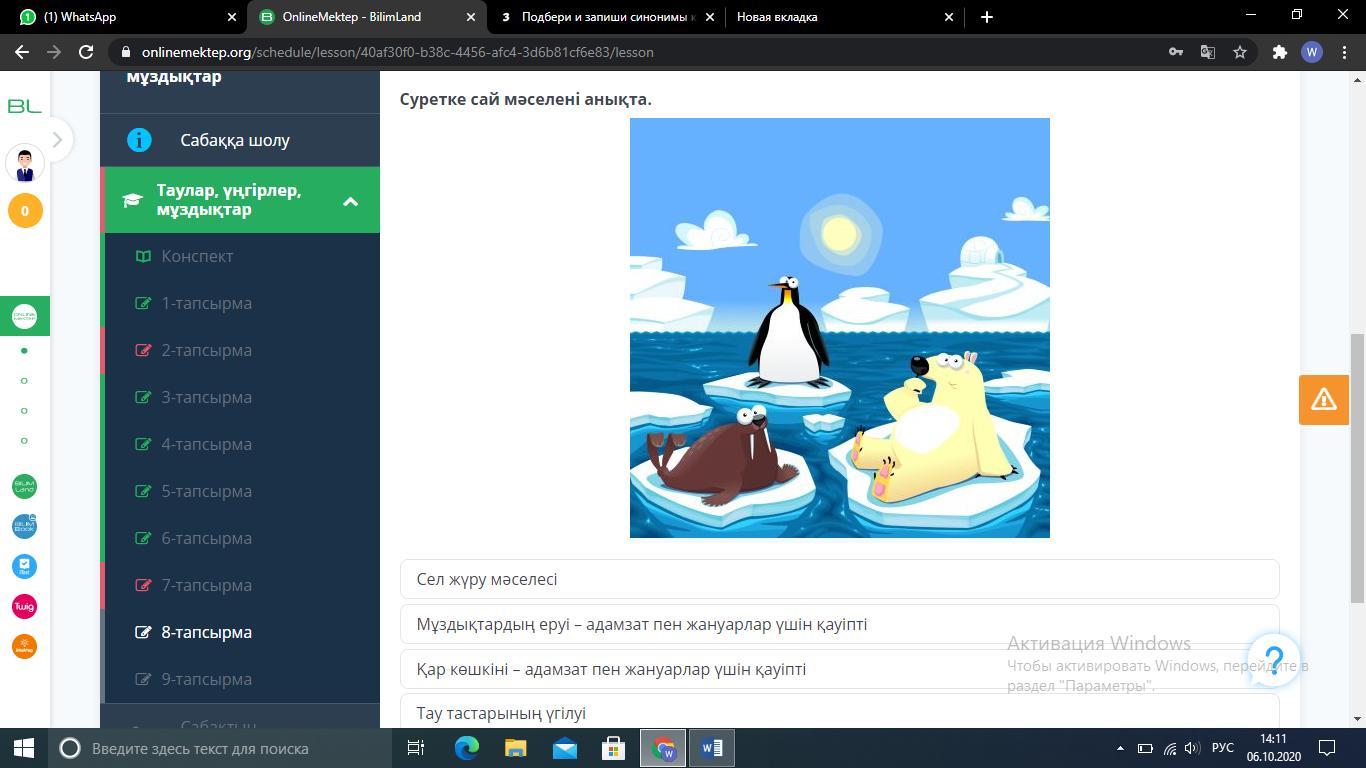1366x768 pixels.
Task: Open the Windows Start menu
Action: tap(24, 748)
